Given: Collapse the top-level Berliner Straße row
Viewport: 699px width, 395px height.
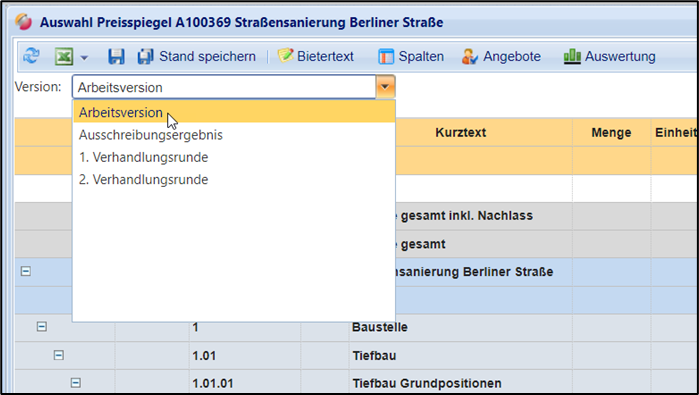Looking at the screenshot, I should (x=25, y=271).
